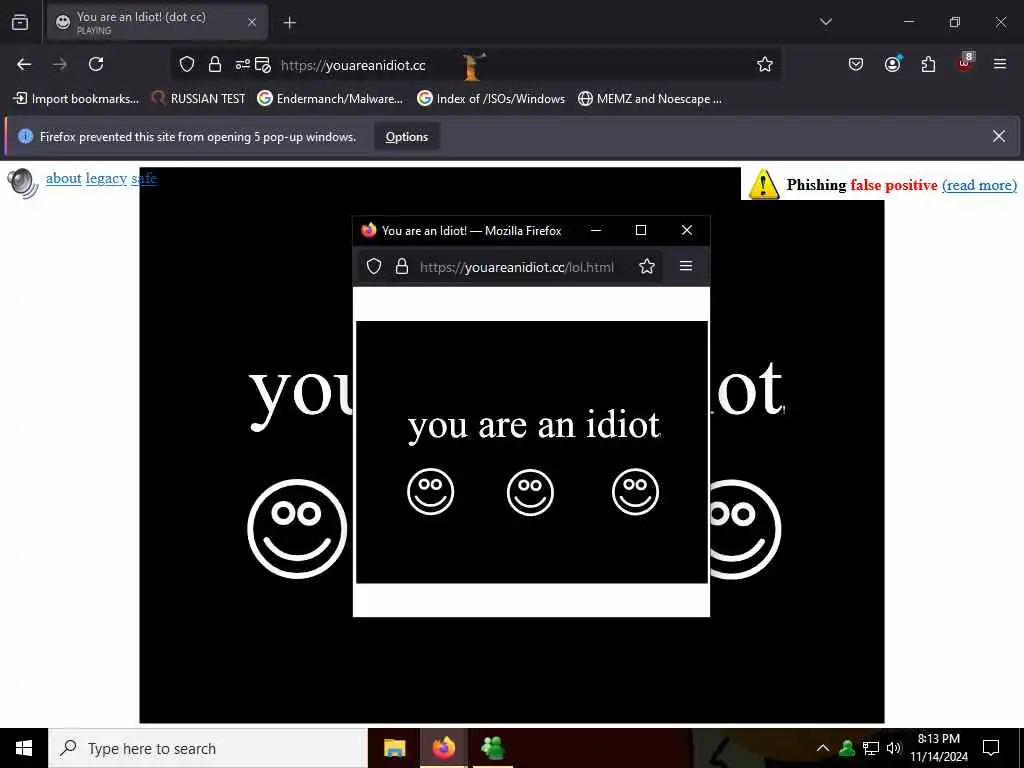
Task: Close the 'You are an Idiot!' tab
Action: [x=251, y=22]
